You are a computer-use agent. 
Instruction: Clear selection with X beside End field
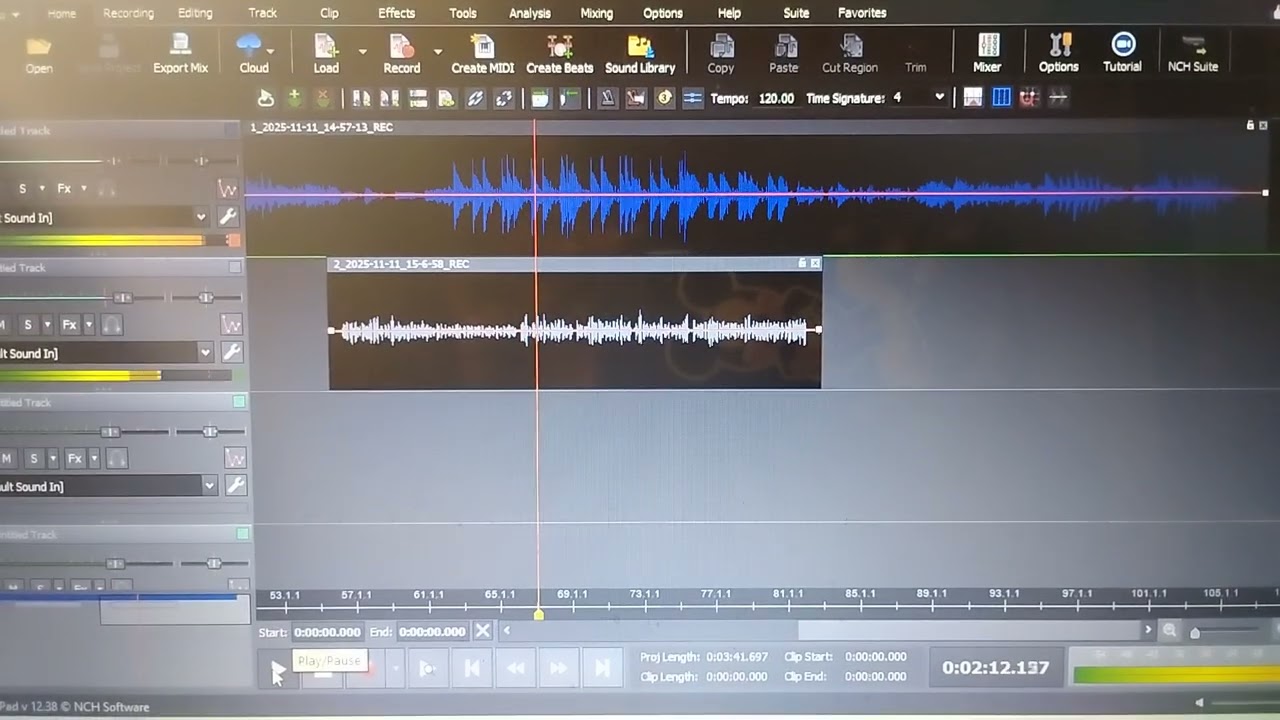tap(482, 631)
